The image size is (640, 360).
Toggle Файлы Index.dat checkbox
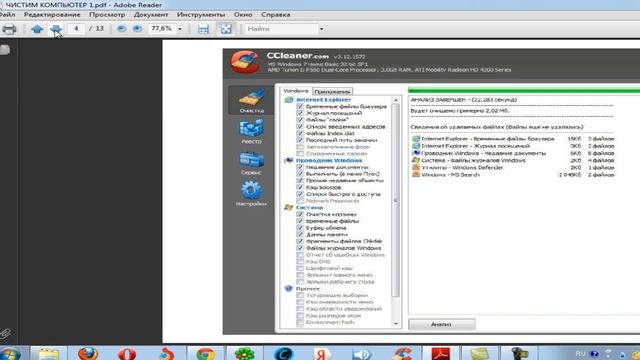point(300,133)
